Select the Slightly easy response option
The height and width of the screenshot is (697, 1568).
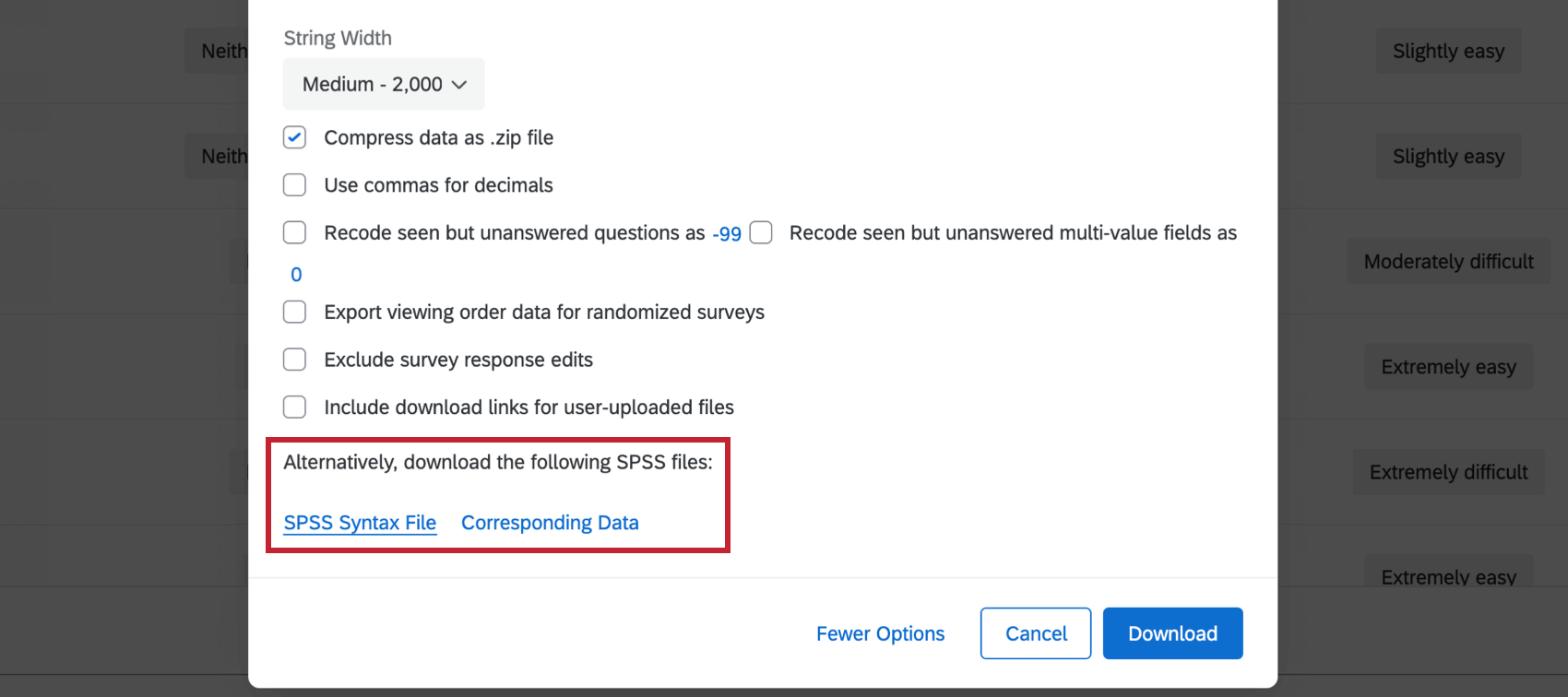(1448, 51)
